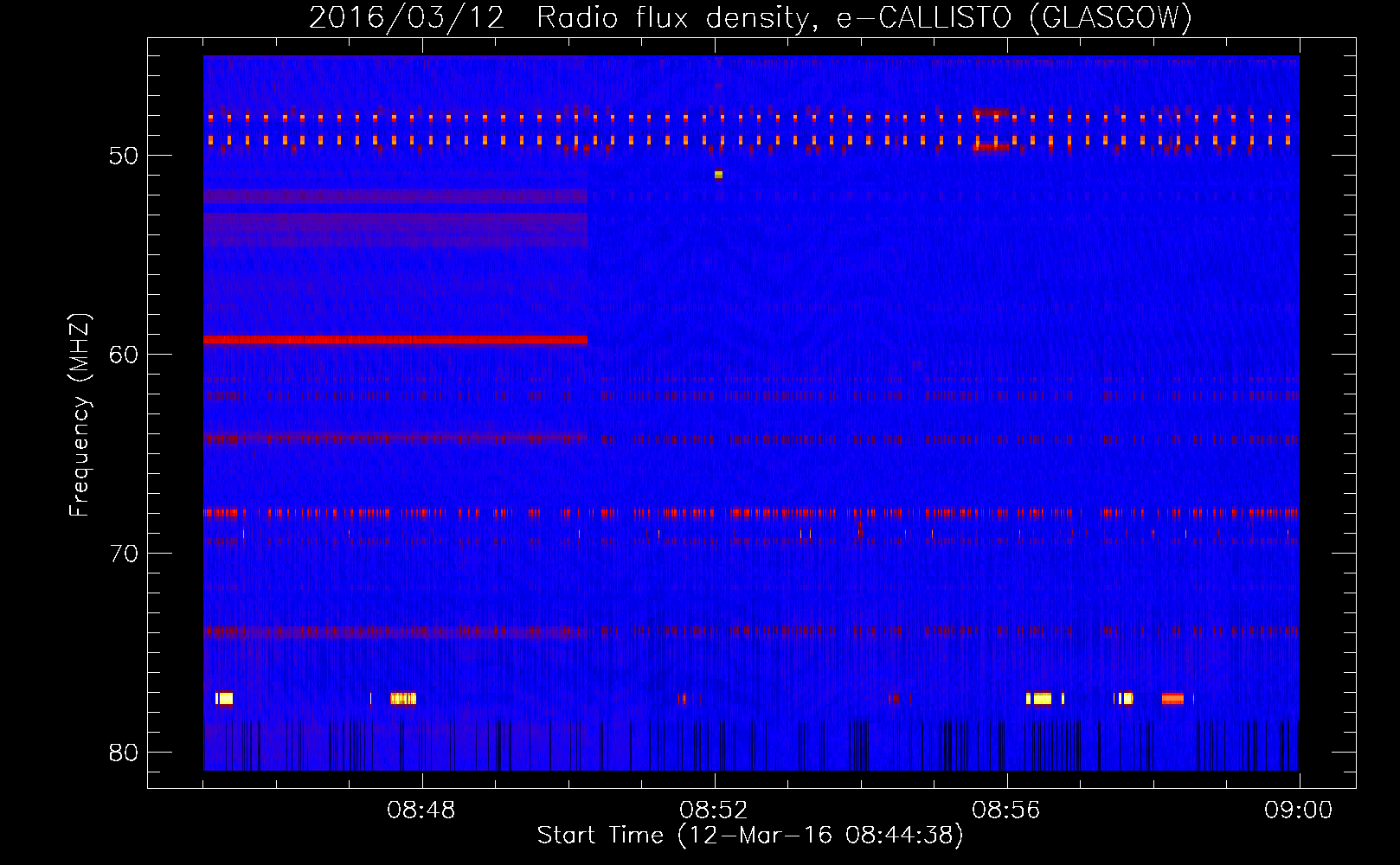The width and height of the screenshot is (1400, 865).
Task: Click the 60 frequency tick label
Action: tap(124, 355)
